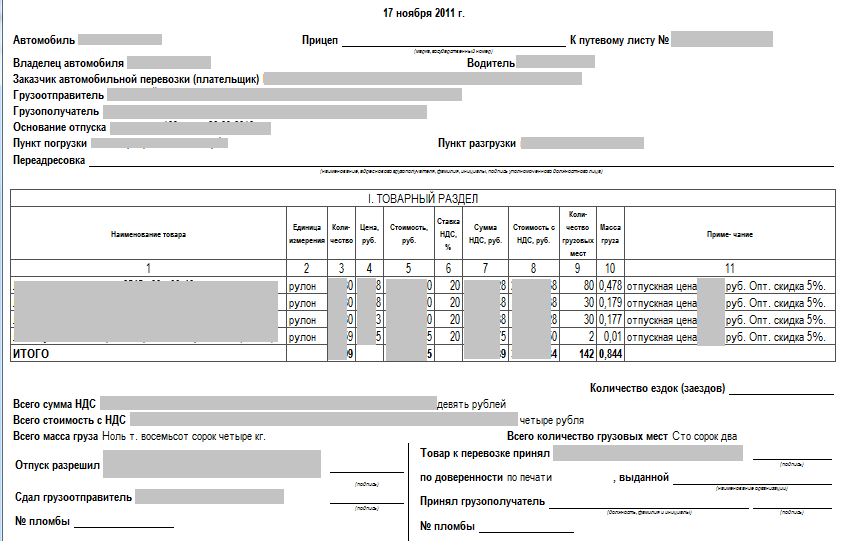This screenshot has height=541, width=843.
Task: Click 'Количество грузовых мест' column header
Action: coord(578,234)
